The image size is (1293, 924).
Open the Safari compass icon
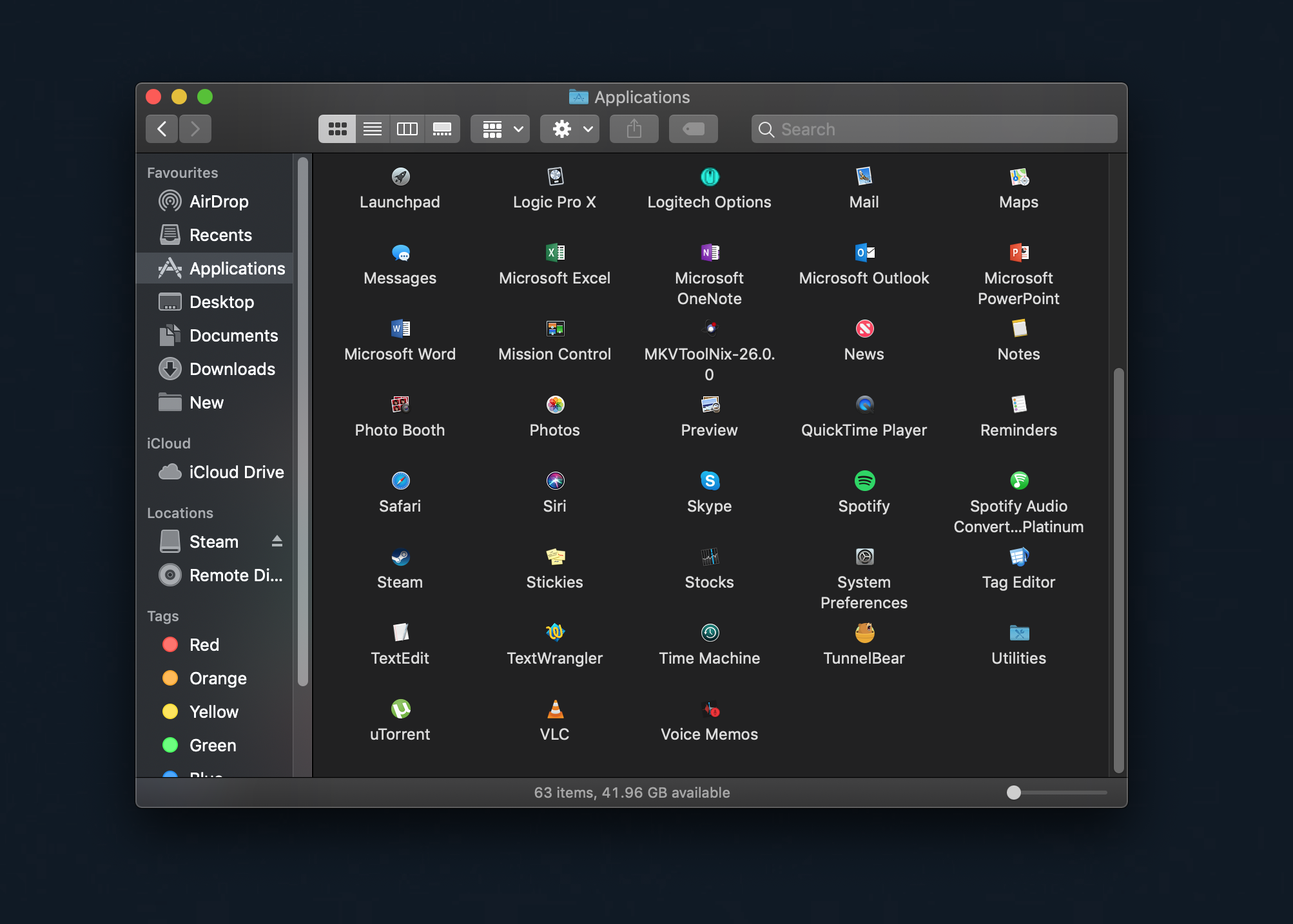tap(400, 481)
